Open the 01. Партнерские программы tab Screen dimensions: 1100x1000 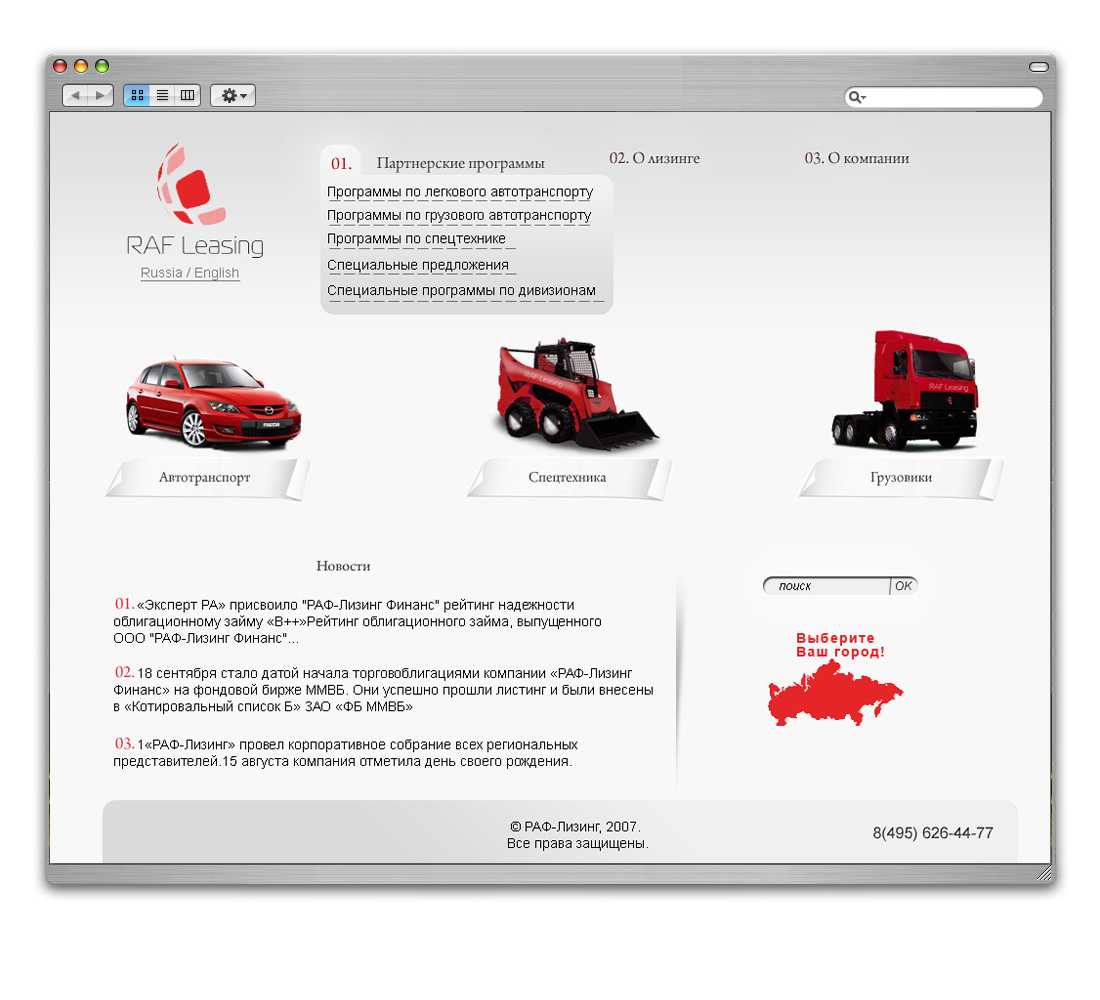tap(438, 163)
